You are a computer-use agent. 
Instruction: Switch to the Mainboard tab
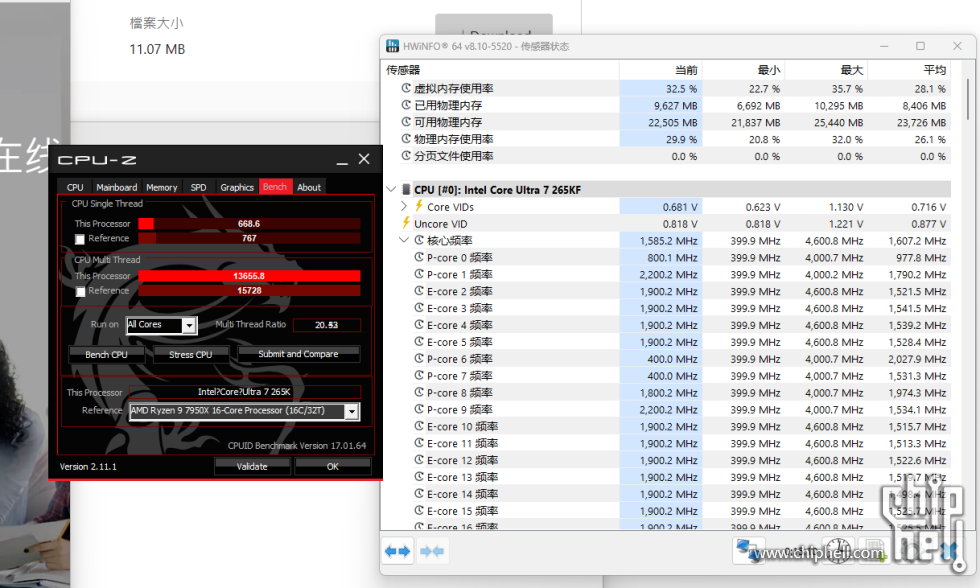tap(116, 187)
